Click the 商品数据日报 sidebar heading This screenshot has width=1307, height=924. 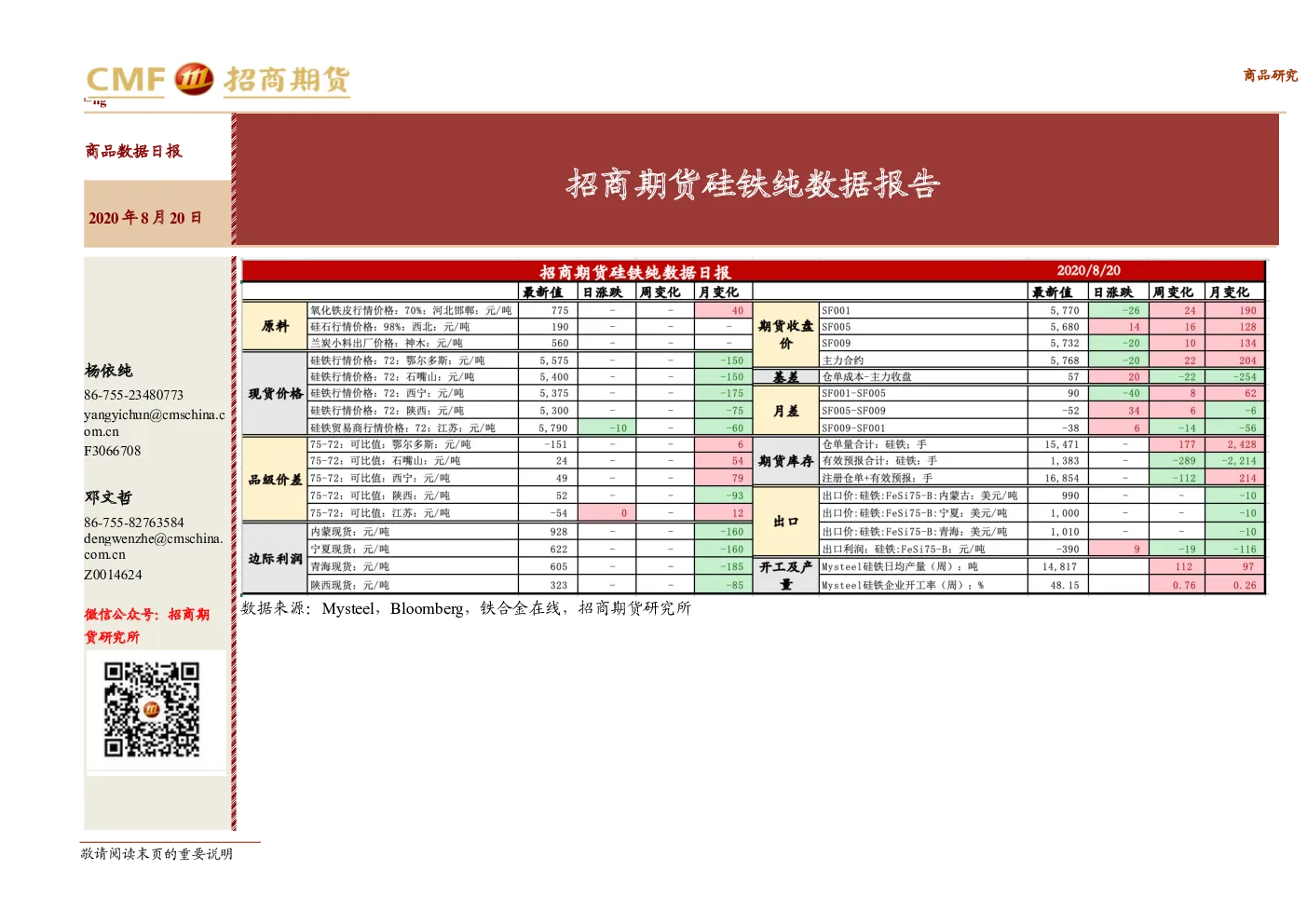(x=133, y=151)
